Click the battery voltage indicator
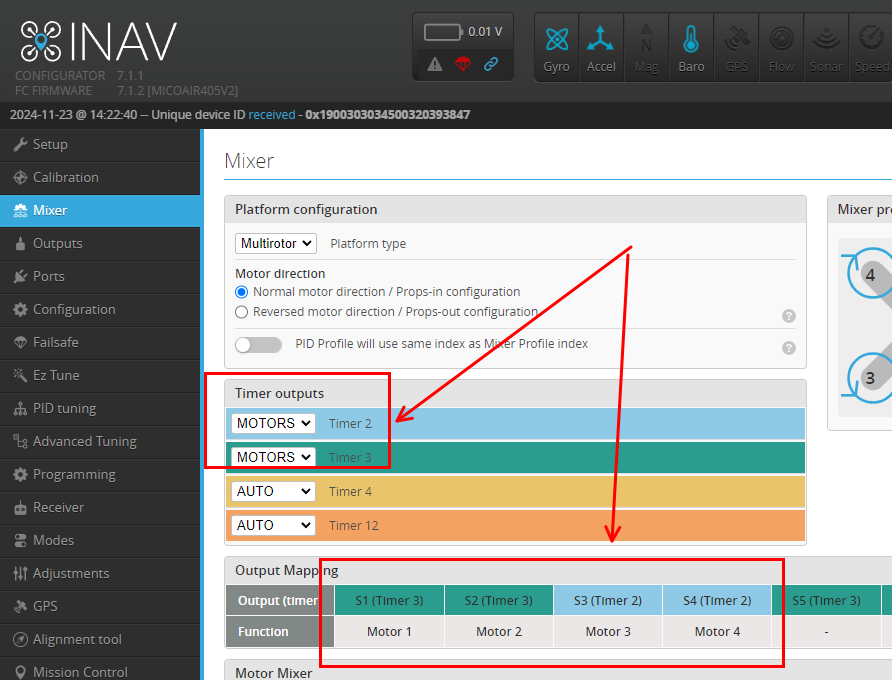The image size is (892, 680). 463,32
